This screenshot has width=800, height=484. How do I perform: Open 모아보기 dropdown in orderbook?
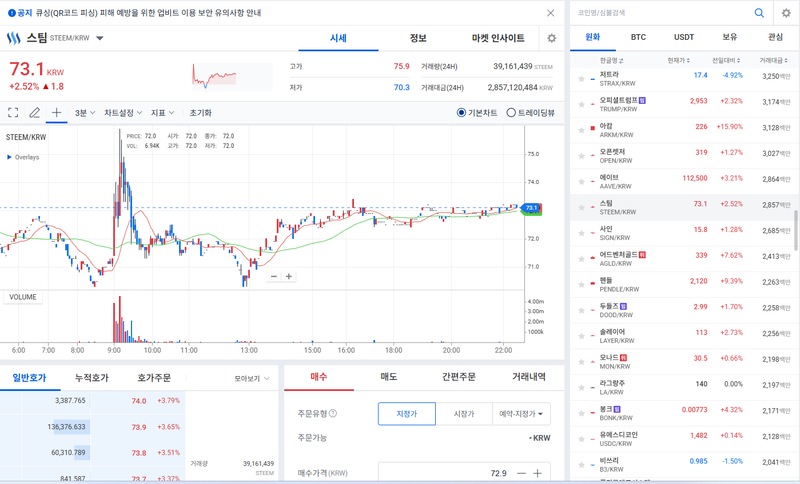[252, 378]
